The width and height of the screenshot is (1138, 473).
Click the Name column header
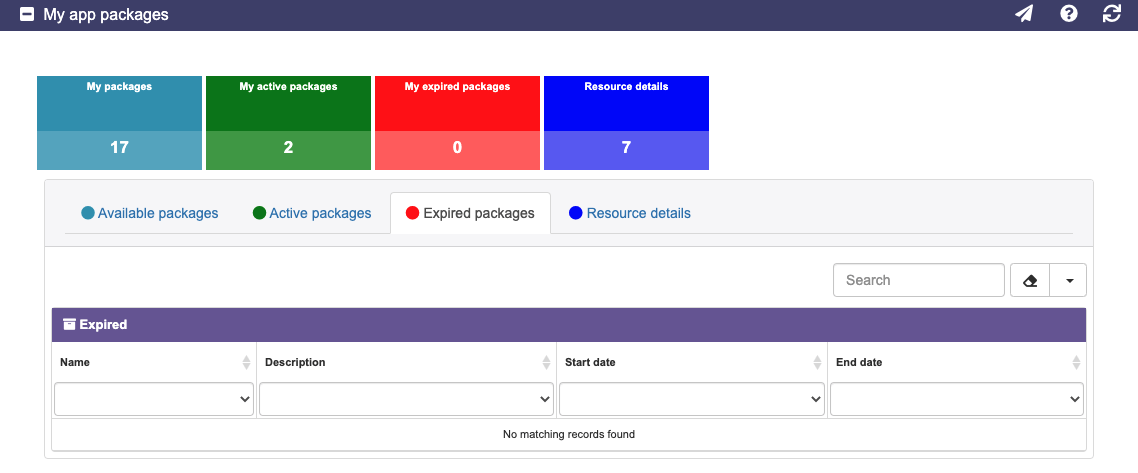tap(154, 362)
